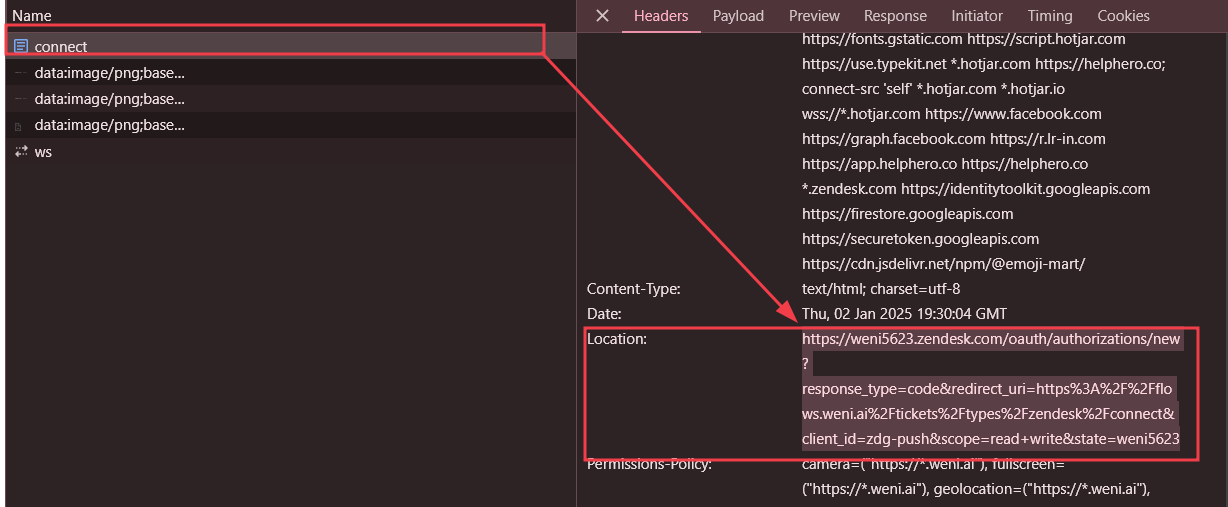Click the Date header value

[x=904, y=314]
